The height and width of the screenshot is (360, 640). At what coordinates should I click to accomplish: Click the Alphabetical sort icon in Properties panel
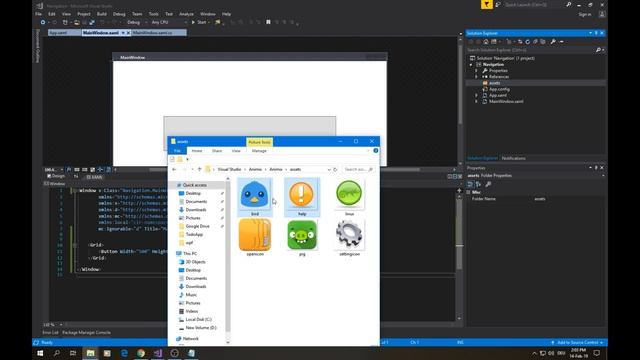(478, 184)
